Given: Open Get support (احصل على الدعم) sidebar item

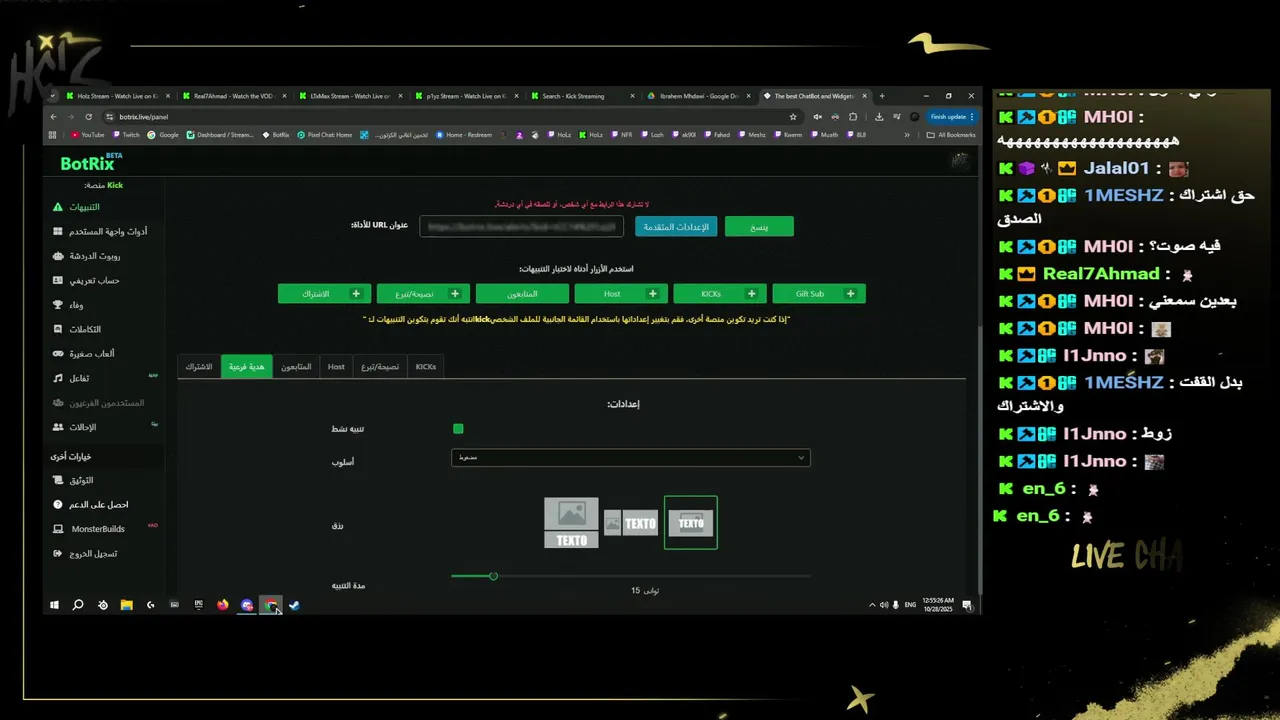Looking at the screenshot, I should pos(91,504).
